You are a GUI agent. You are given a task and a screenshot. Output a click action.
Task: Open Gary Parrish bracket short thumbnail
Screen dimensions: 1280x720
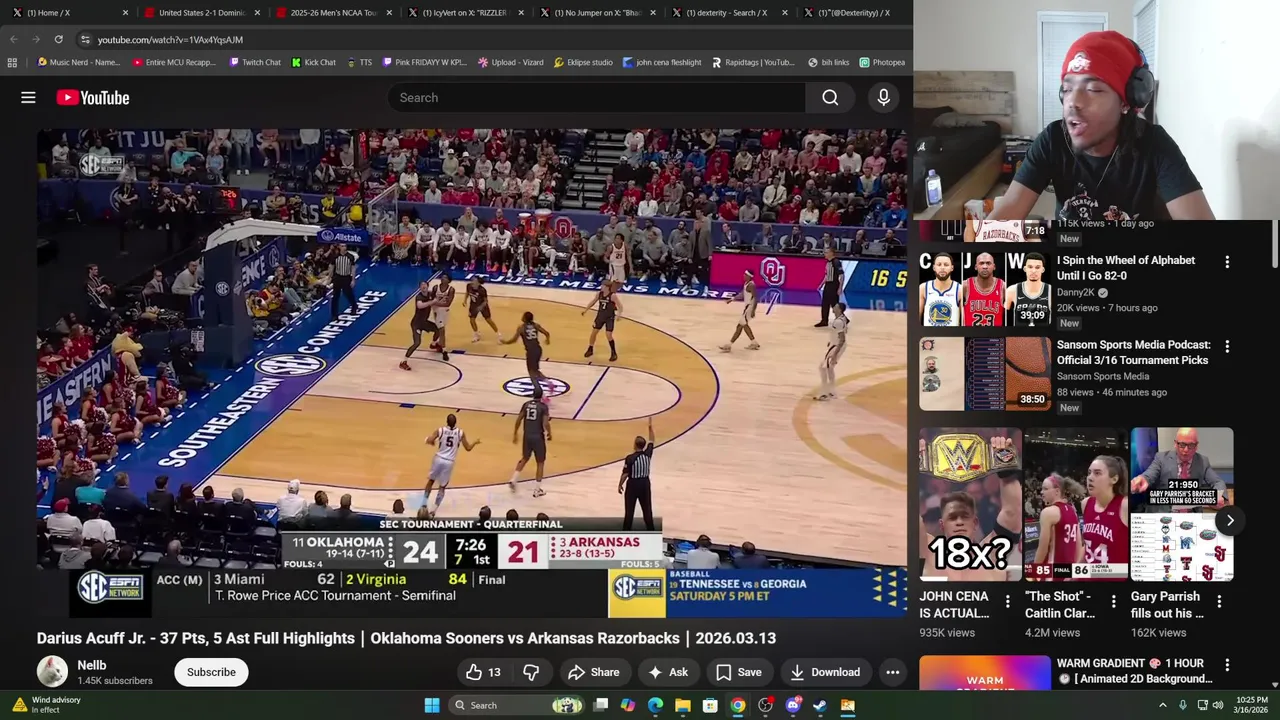(x=1182, y=505)
